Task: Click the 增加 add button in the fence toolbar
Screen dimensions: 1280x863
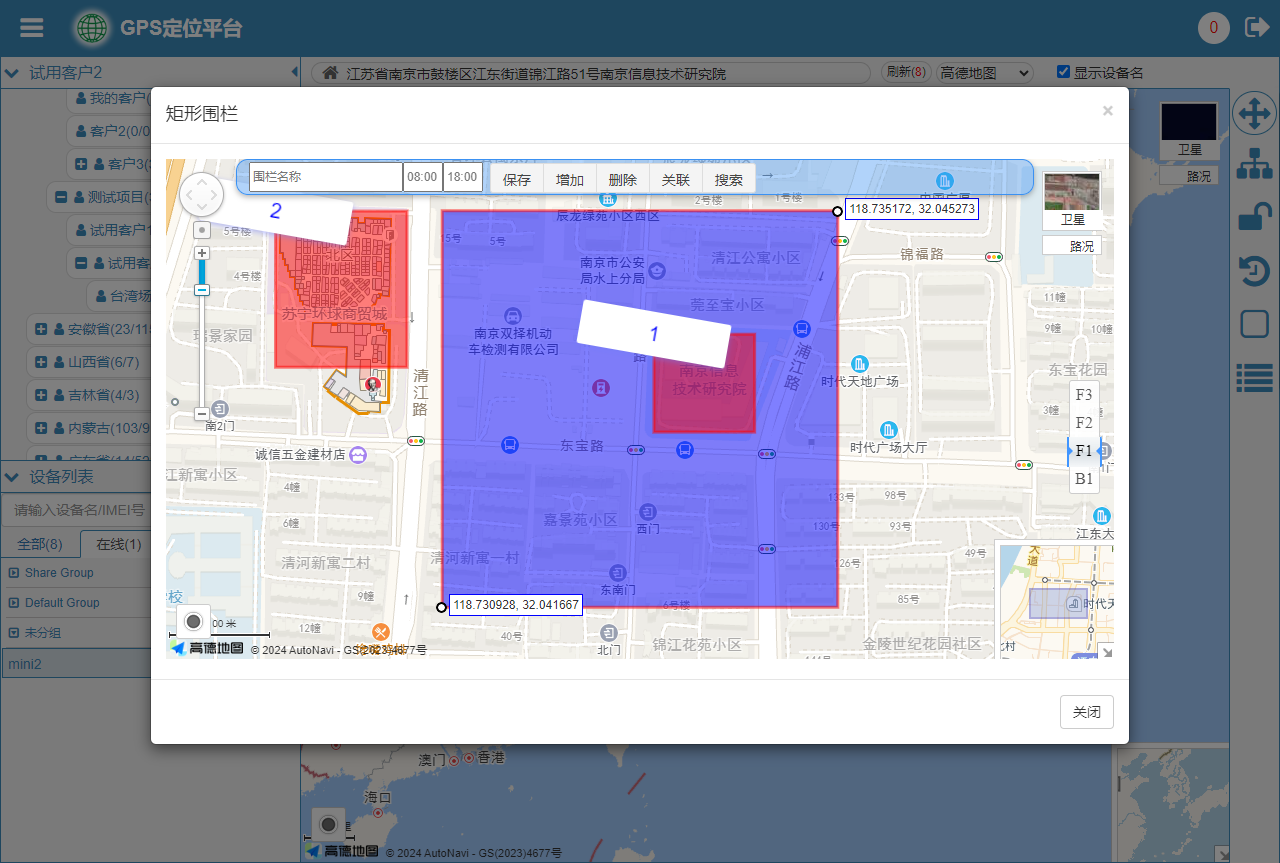Action: click(570, 180)
